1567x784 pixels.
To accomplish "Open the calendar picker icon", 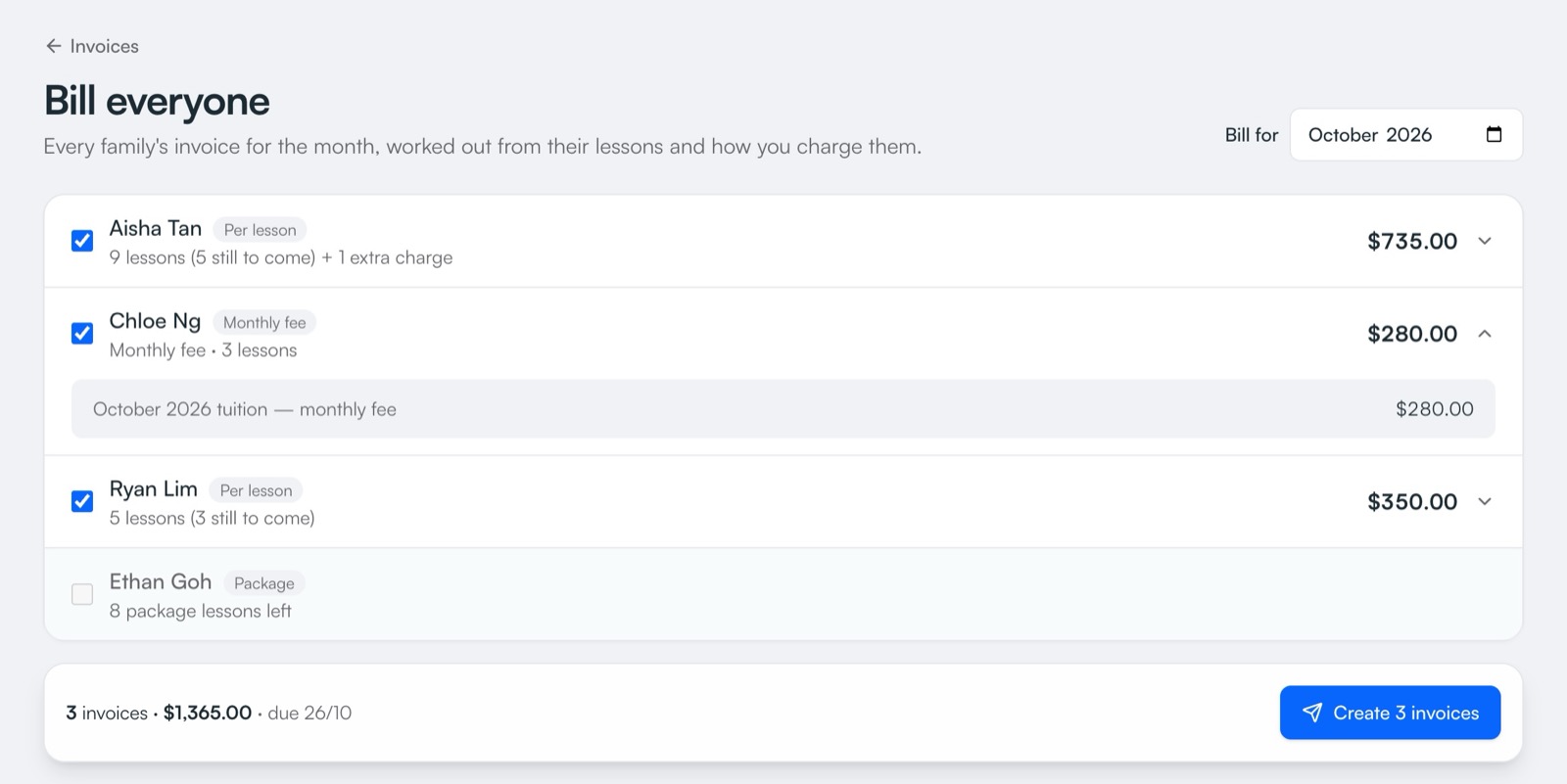I will tap(1494, 134).
